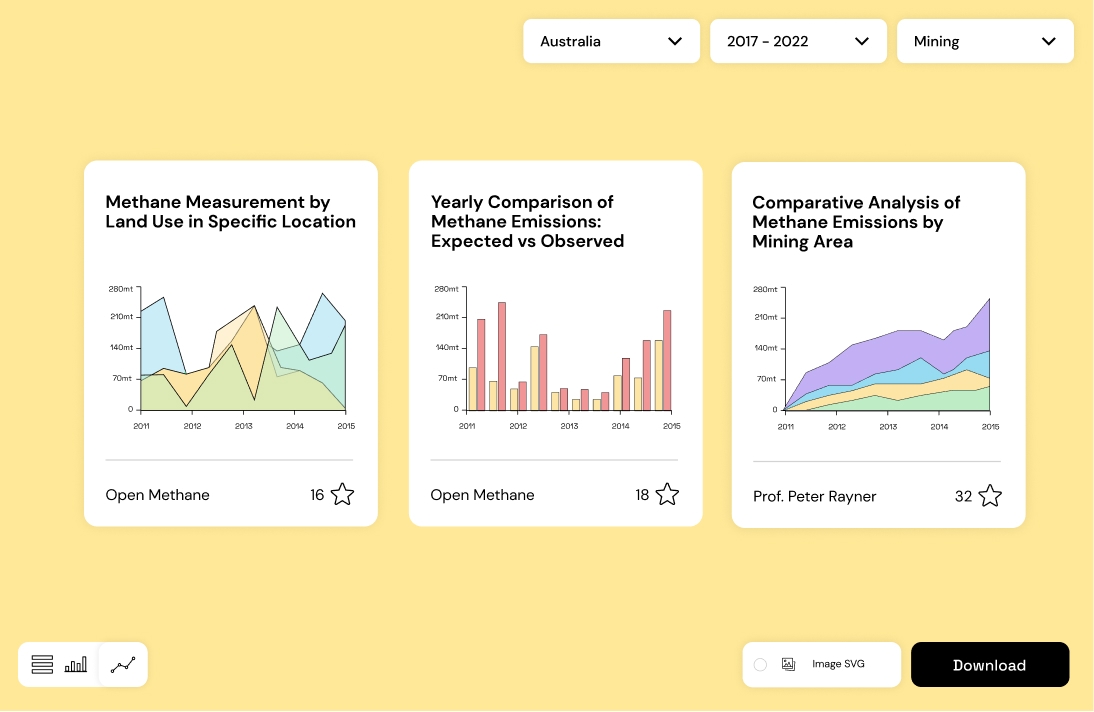The image size is (1094, 712).
Task: Open the Methane Measurement by Land Use title
Action: (x=231, y=212)
